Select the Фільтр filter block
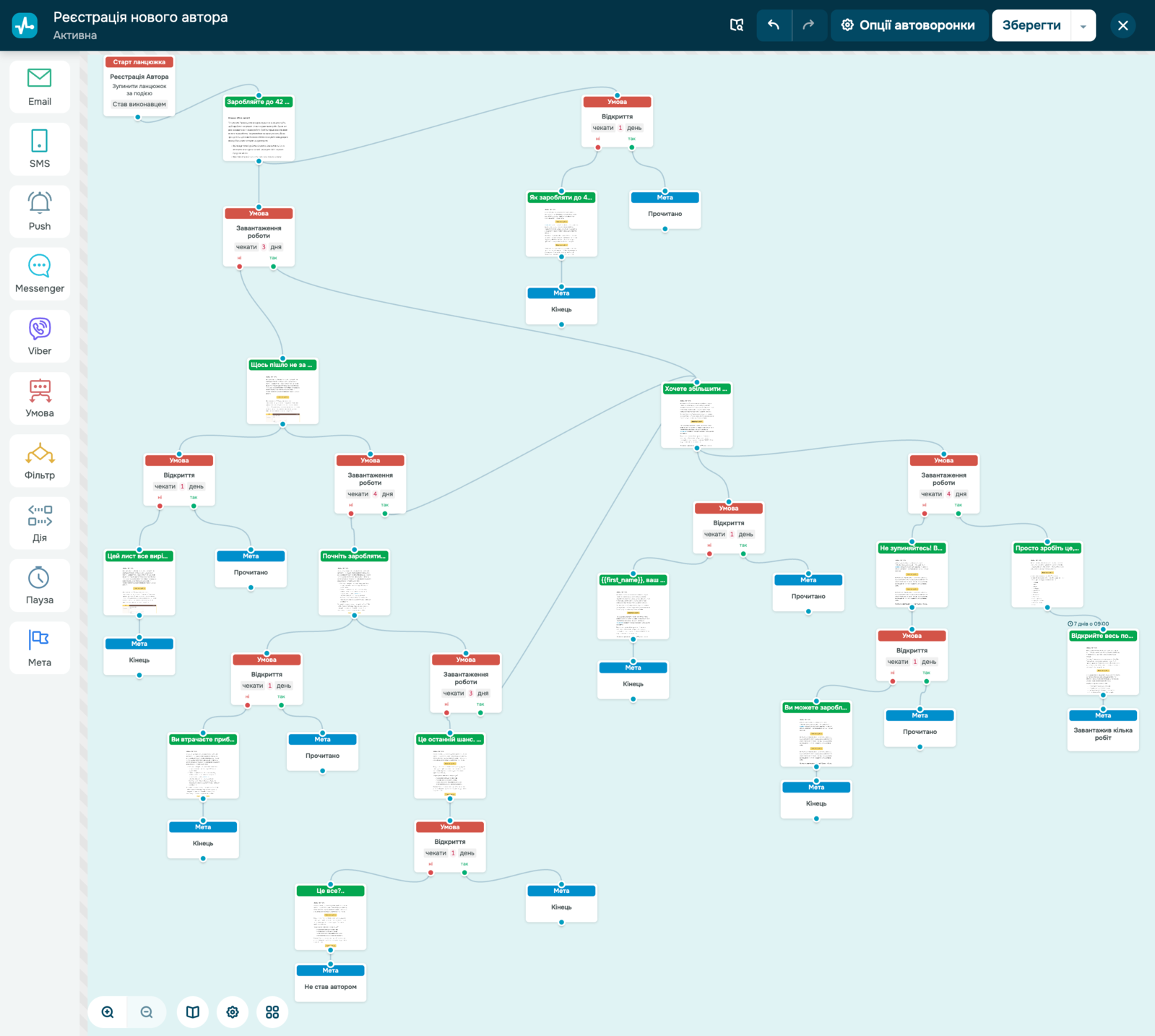 (40, 460)
